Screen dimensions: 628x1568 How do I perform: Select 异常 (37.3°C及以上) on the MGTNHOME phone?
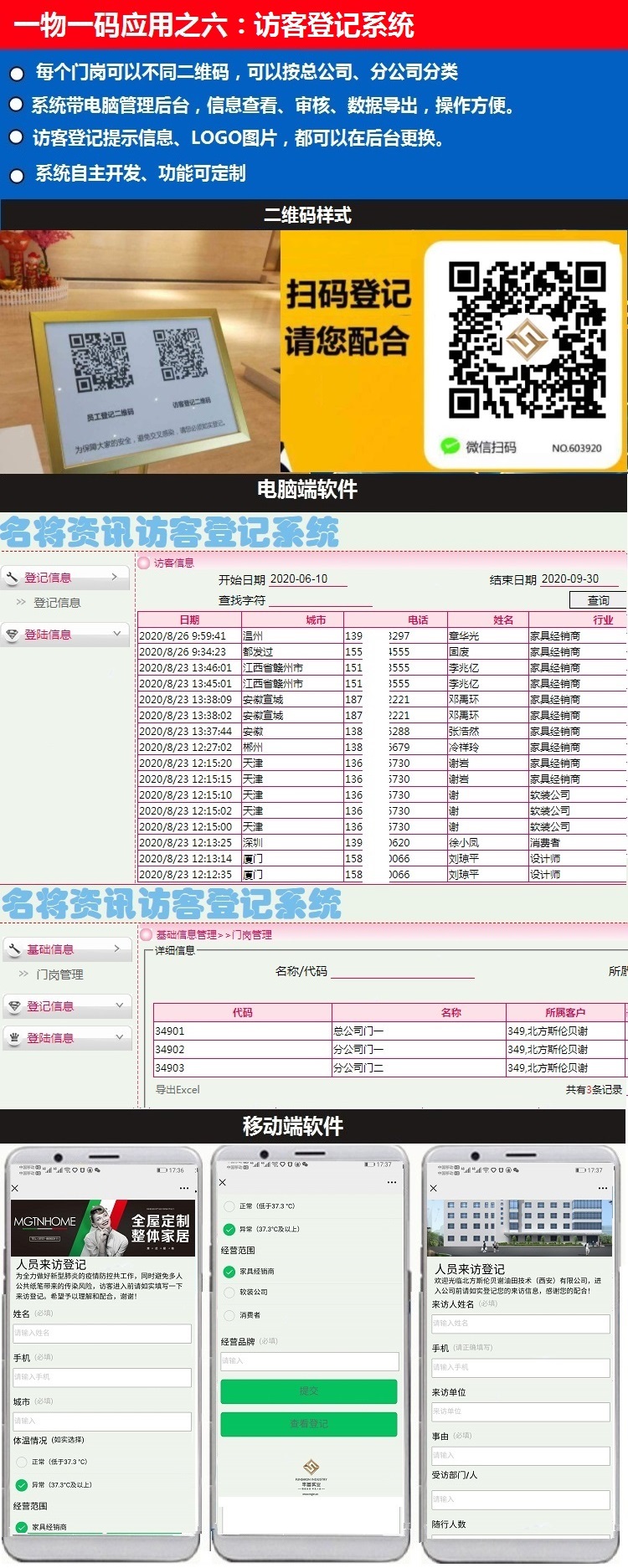[22, 1485]
